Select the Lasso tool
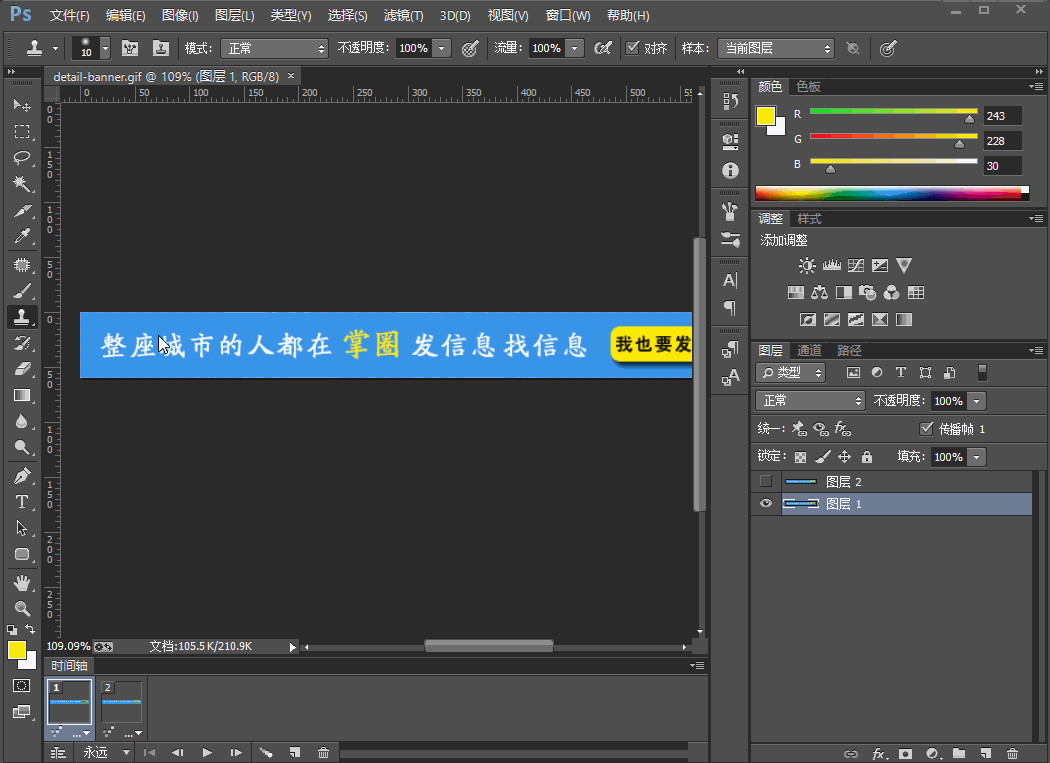Viewport: 1050px width, 763px height. [22, 158]
